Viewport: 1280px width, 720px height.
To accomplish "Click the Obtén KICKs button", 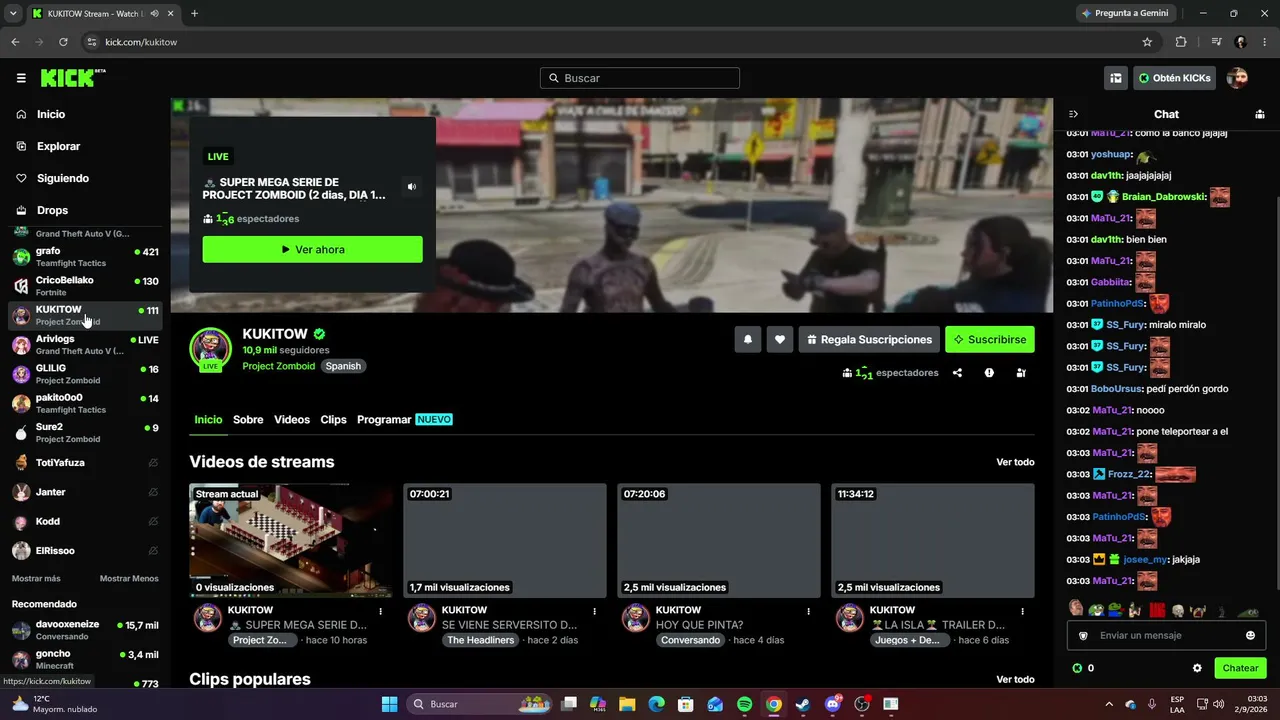I will coord(1174,78).
